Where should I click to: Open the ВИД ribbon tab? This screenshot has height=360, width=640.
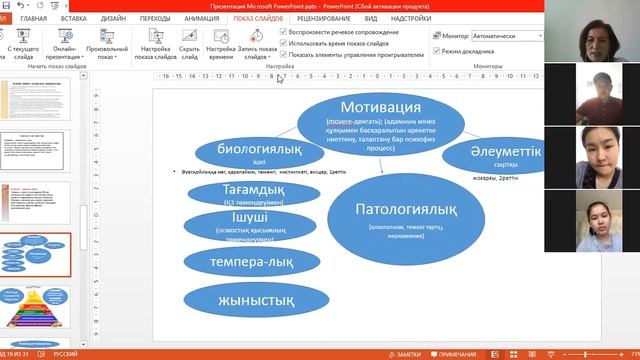coord(371,18)
